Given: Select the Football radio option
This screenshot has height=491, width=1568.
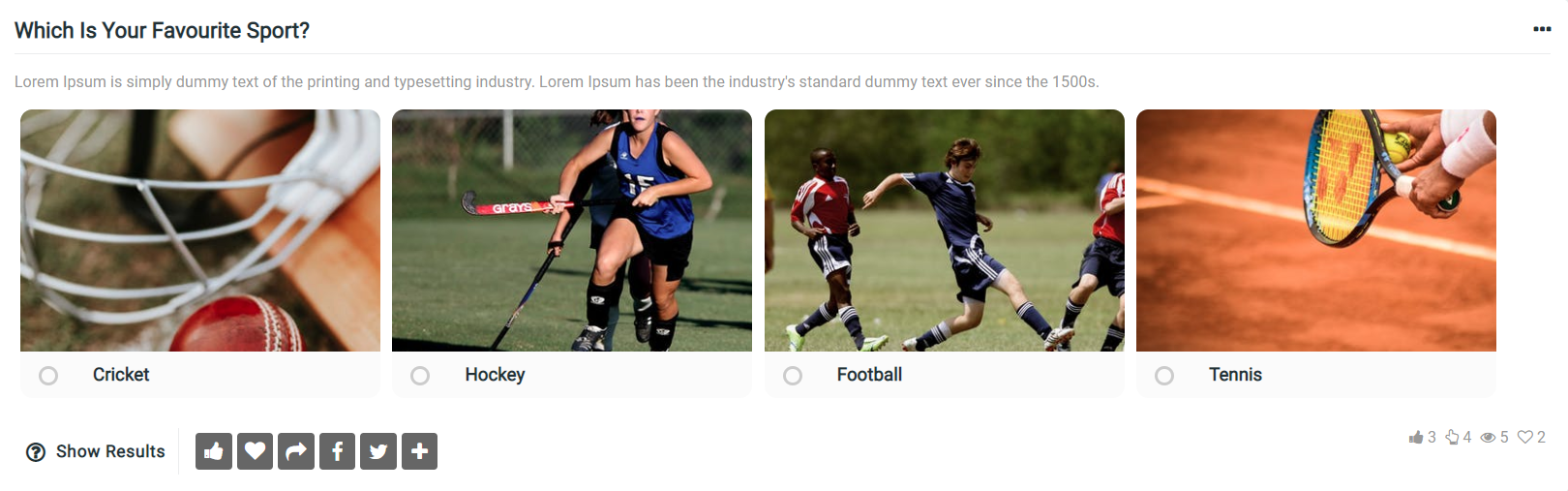Looking at the screenshot, I should click(793, 376).
